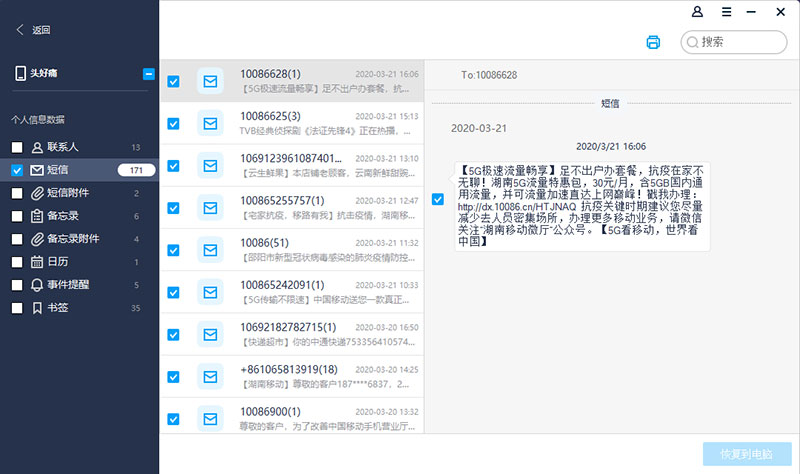Screen dimensions: 800x474
Task: Enable the 备忘录 checkbox
Action: [17, 216]
